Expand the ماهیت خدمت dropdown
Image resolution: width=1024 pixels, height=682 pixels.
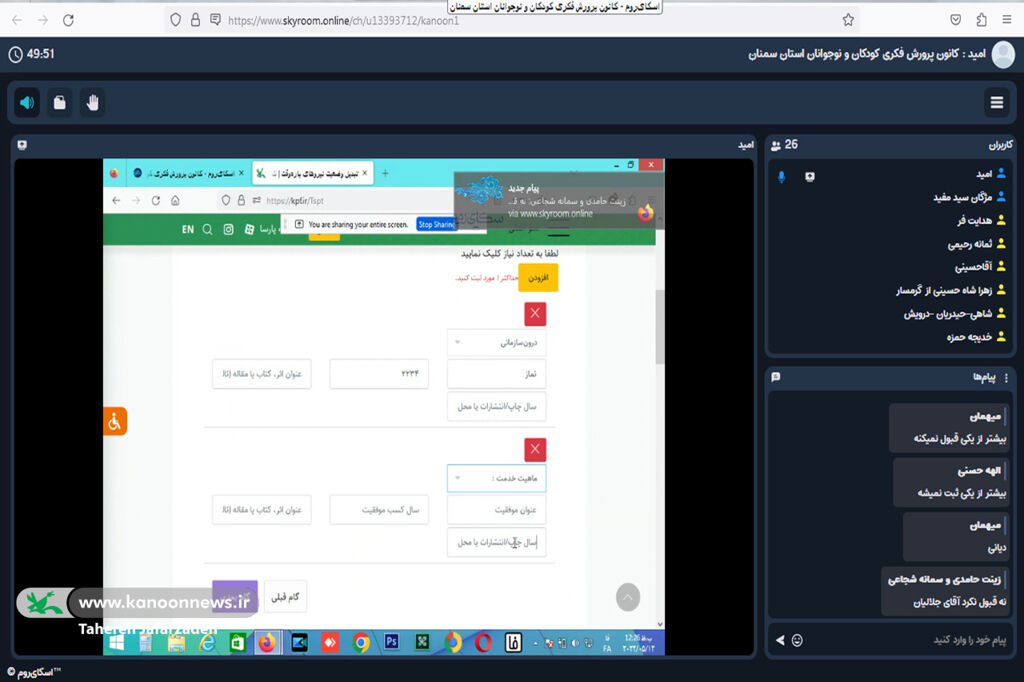pos(496,478)
